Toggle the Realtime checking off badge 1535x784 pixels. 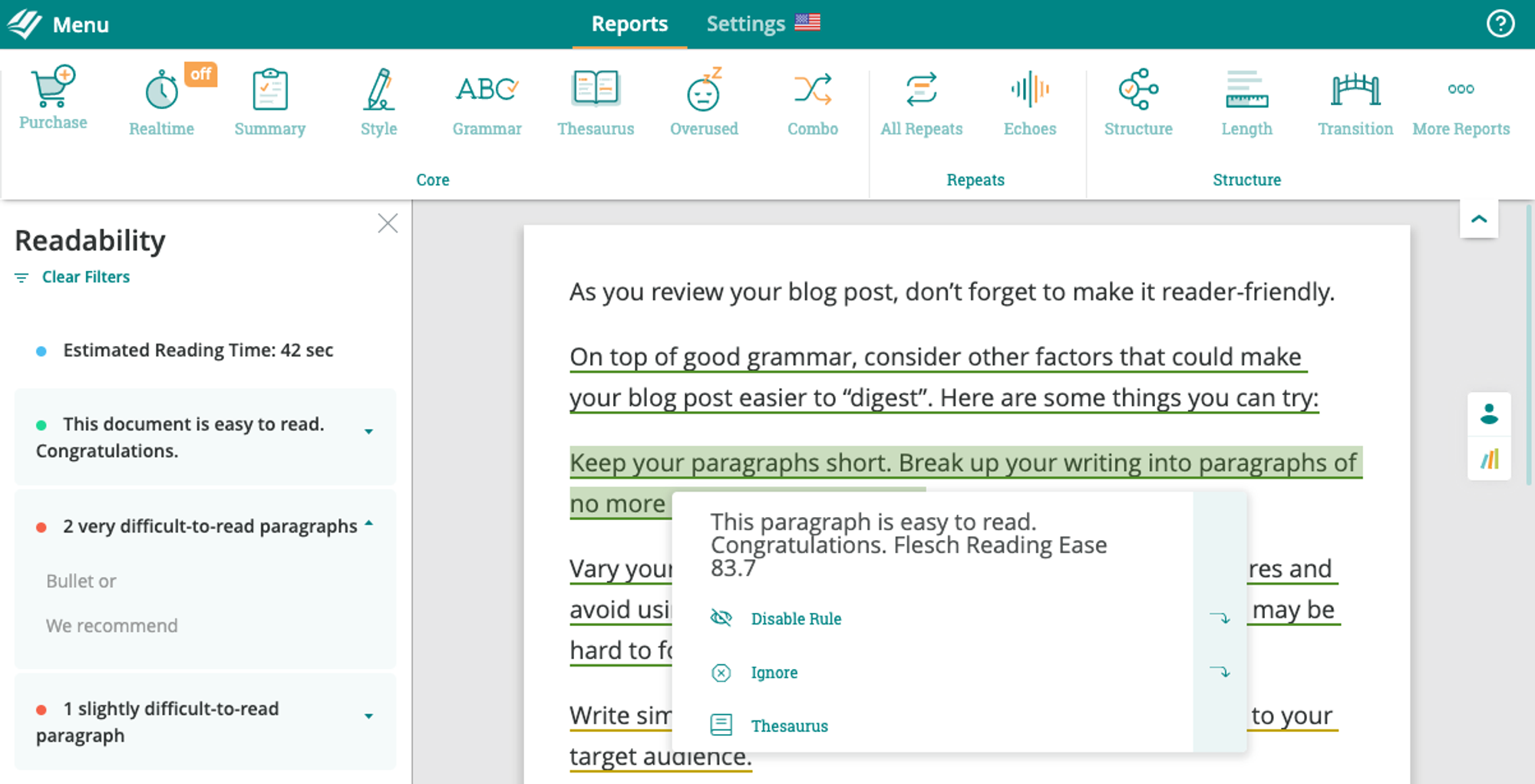click(x=200, y=74)
